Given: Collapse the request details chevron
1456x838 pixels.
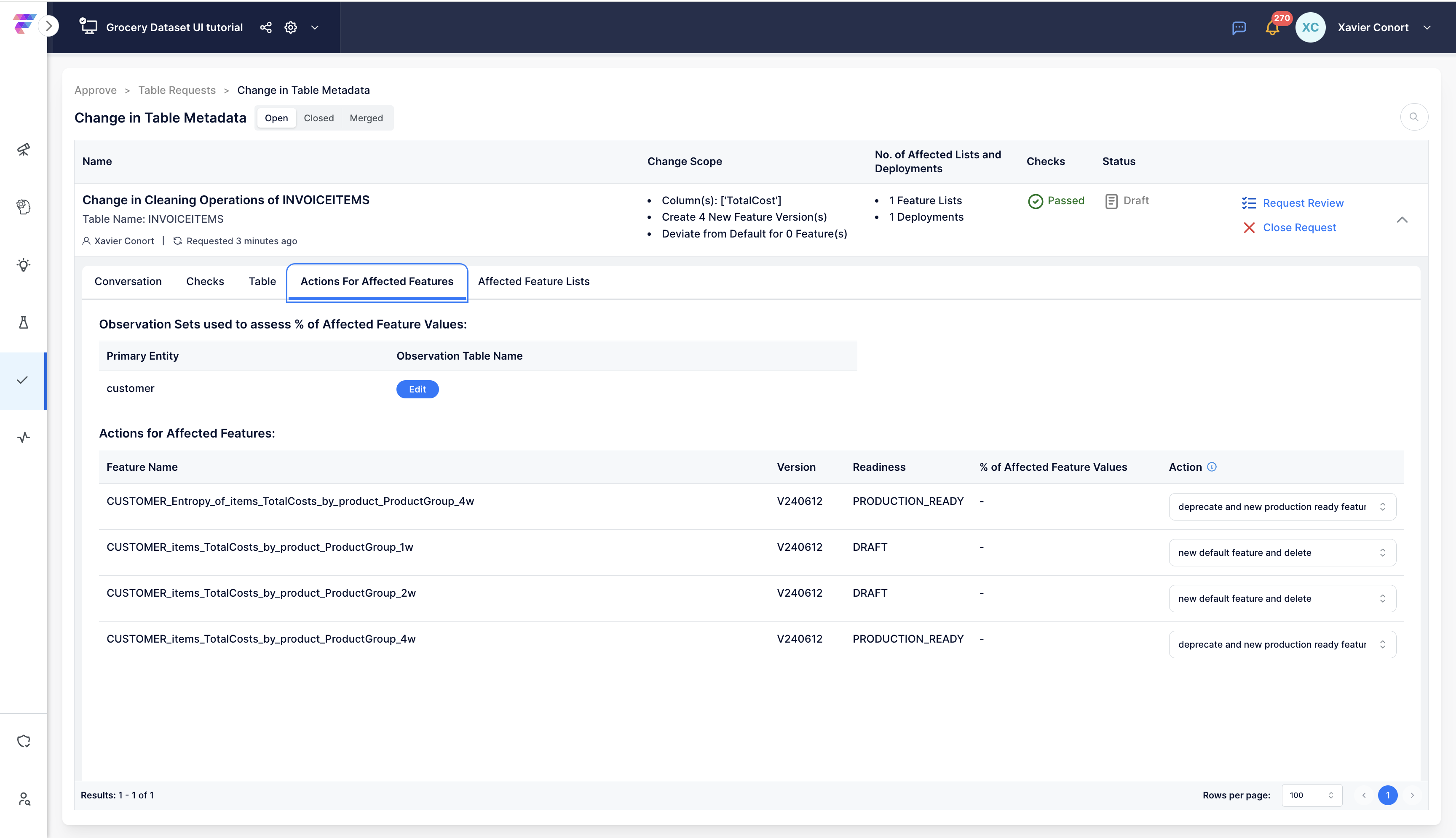Looking at the screenshot, I should click(1402, 220).
